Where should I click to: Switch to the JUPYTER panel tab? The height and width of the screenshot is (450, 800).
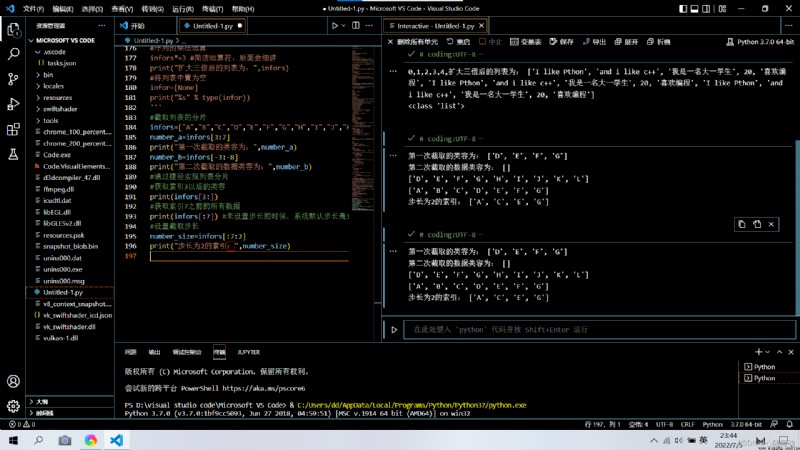[x=248, y=352]
